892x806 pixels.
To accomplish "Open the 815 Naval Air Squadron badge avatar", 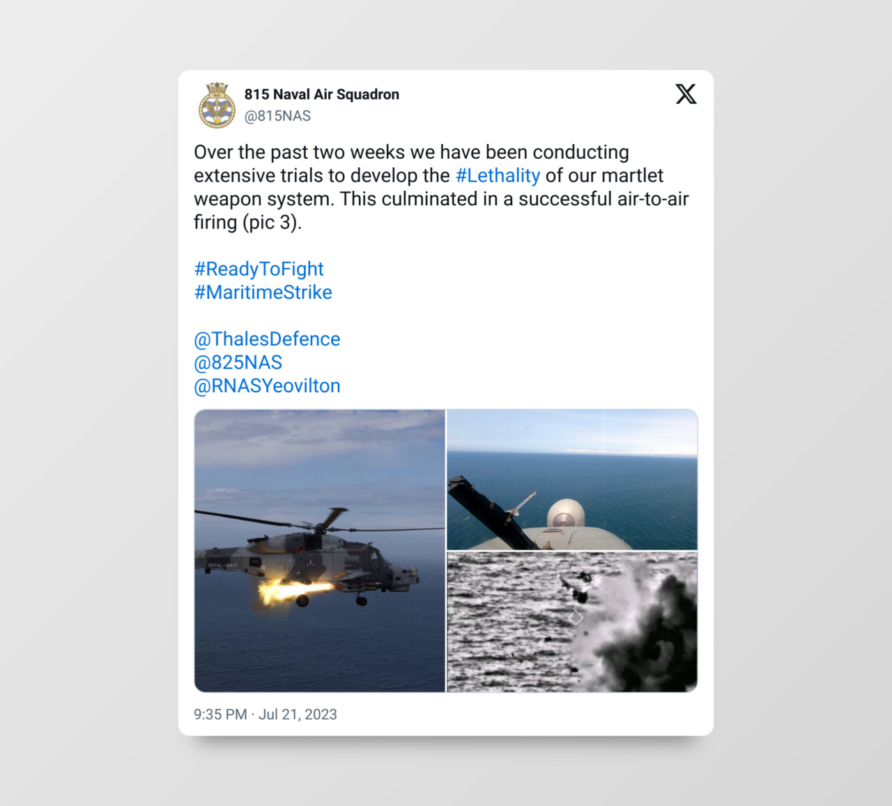I will point(217,105).
